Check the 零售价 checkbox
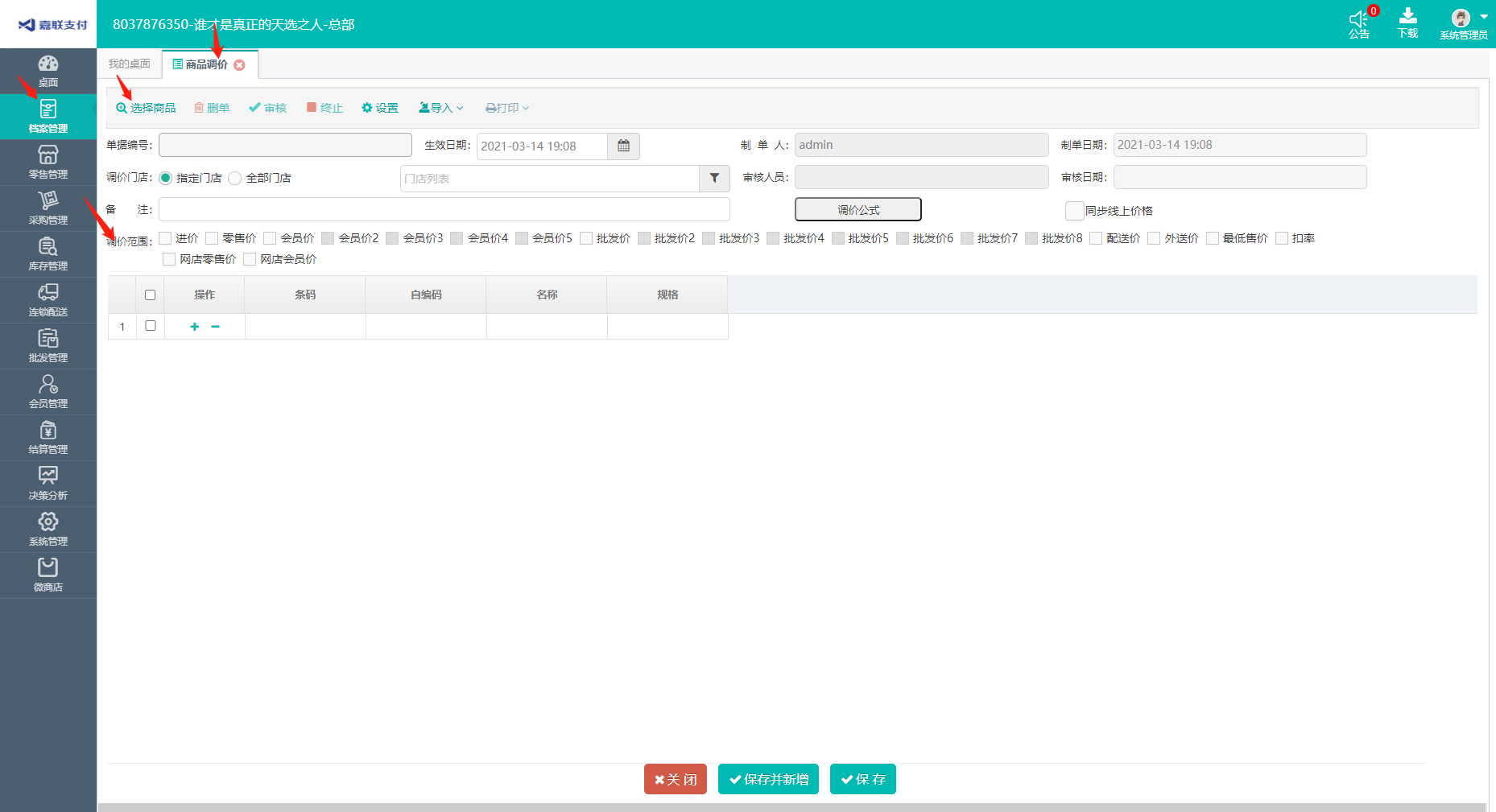This screenshot has height=812, width=1496. tap(212, 238)
